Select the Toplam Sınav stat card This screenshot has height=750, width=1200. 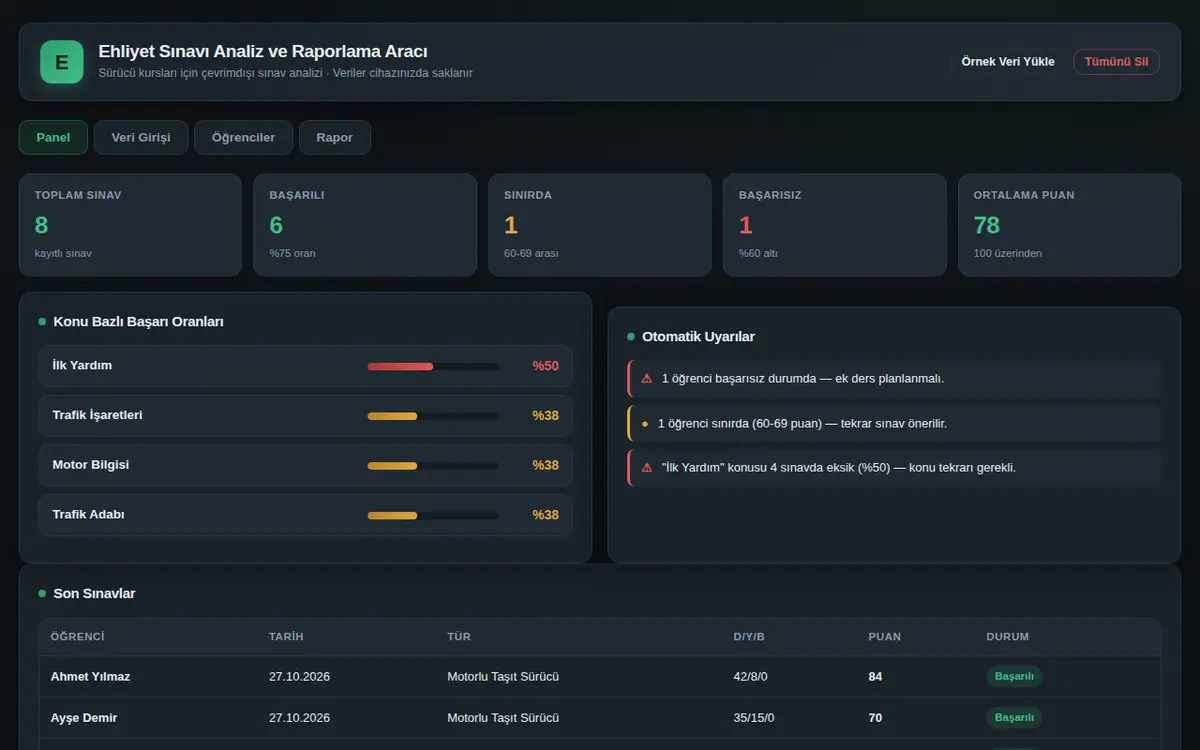pyautogui.click(x=130, y=225)
